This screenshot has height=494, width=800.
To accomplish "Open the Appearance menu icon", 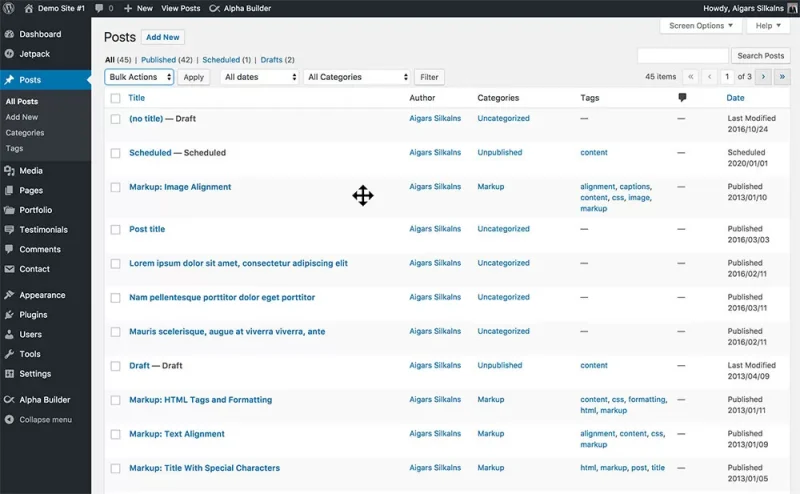I will point(9,295).
